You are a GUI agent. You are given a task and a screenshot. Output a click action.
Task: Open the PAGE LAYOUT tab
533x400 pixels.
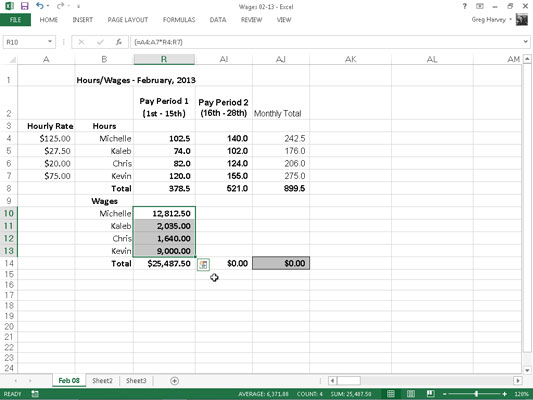coord(128,20)
